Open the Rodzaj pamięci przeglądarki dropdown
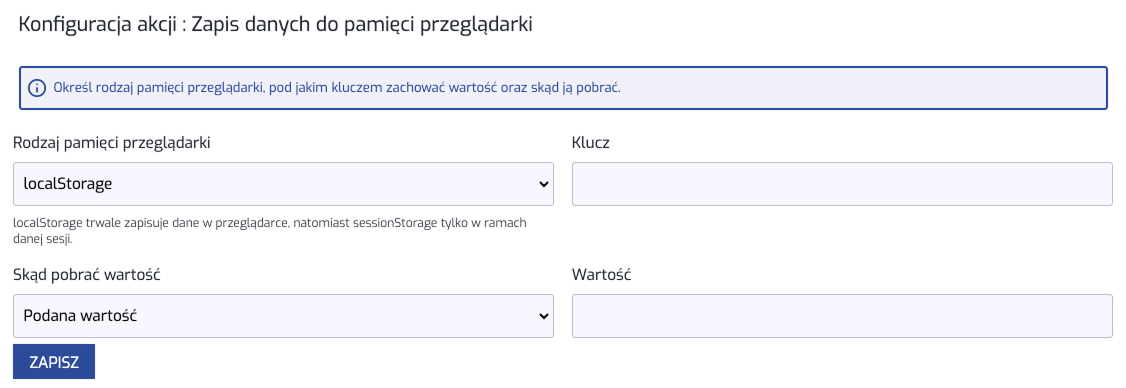This screenshot has height=388, width=1126. [x=284, y=184]
